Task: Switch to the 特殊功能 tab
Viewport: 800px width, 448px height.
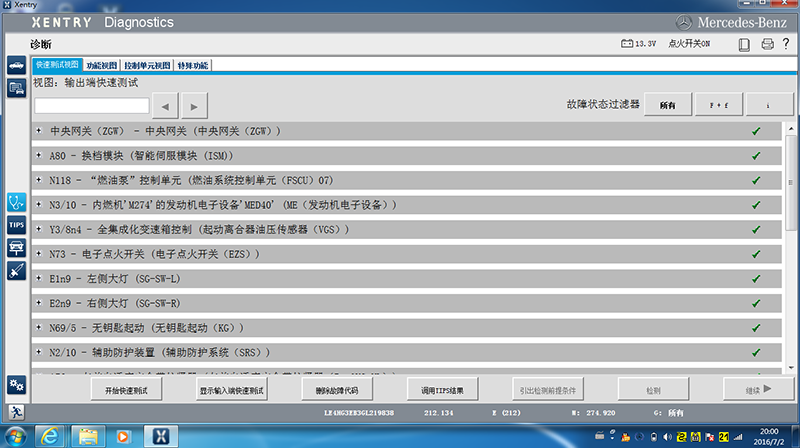Action: coord(193,65)
